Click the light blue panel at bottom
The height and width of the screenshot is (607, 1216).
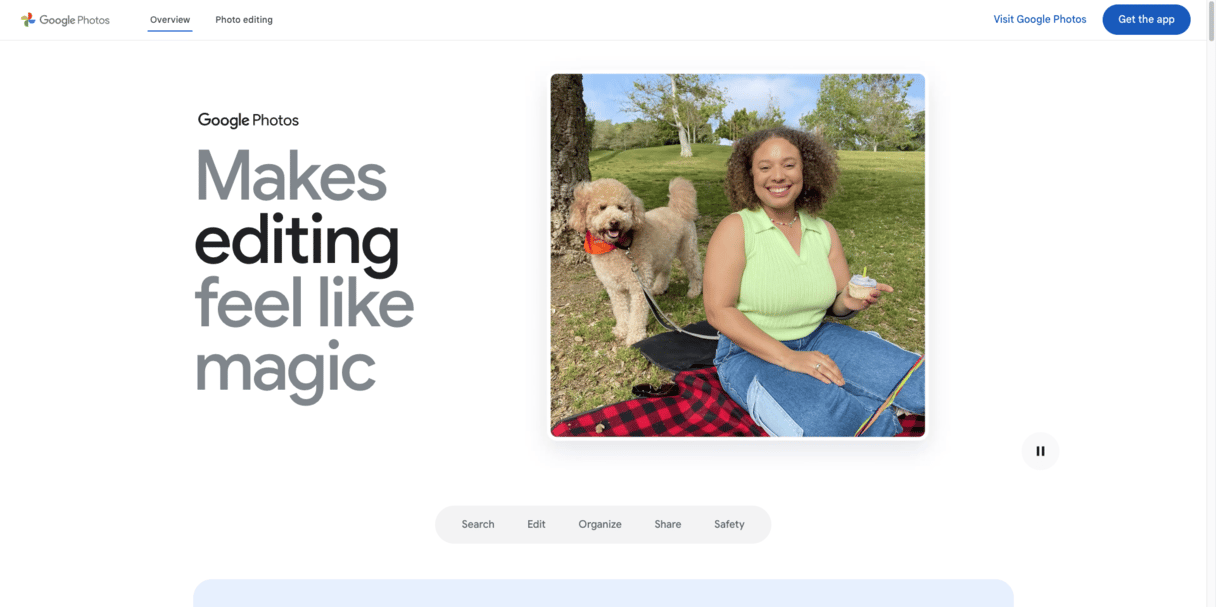pyautogui.click(x=603, y=593)
